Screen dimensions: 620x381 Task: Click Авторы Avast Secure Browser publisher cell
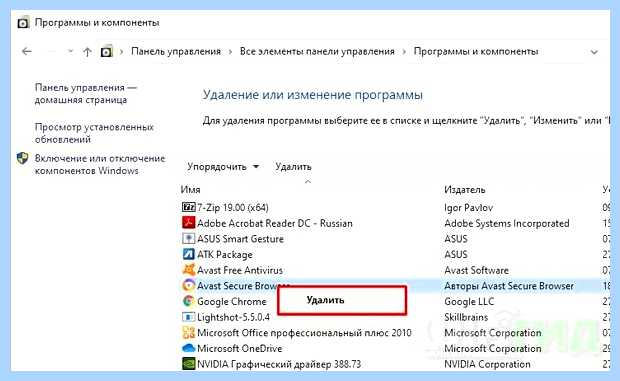(509, 286)
